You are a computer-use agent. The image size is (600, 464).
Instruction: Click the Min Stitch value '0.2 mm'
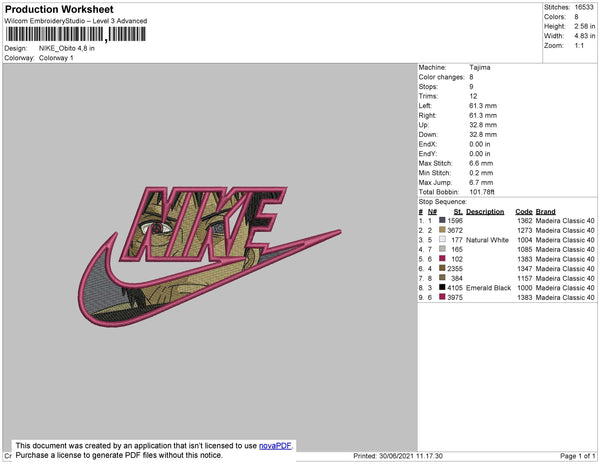tap(481, 173)
